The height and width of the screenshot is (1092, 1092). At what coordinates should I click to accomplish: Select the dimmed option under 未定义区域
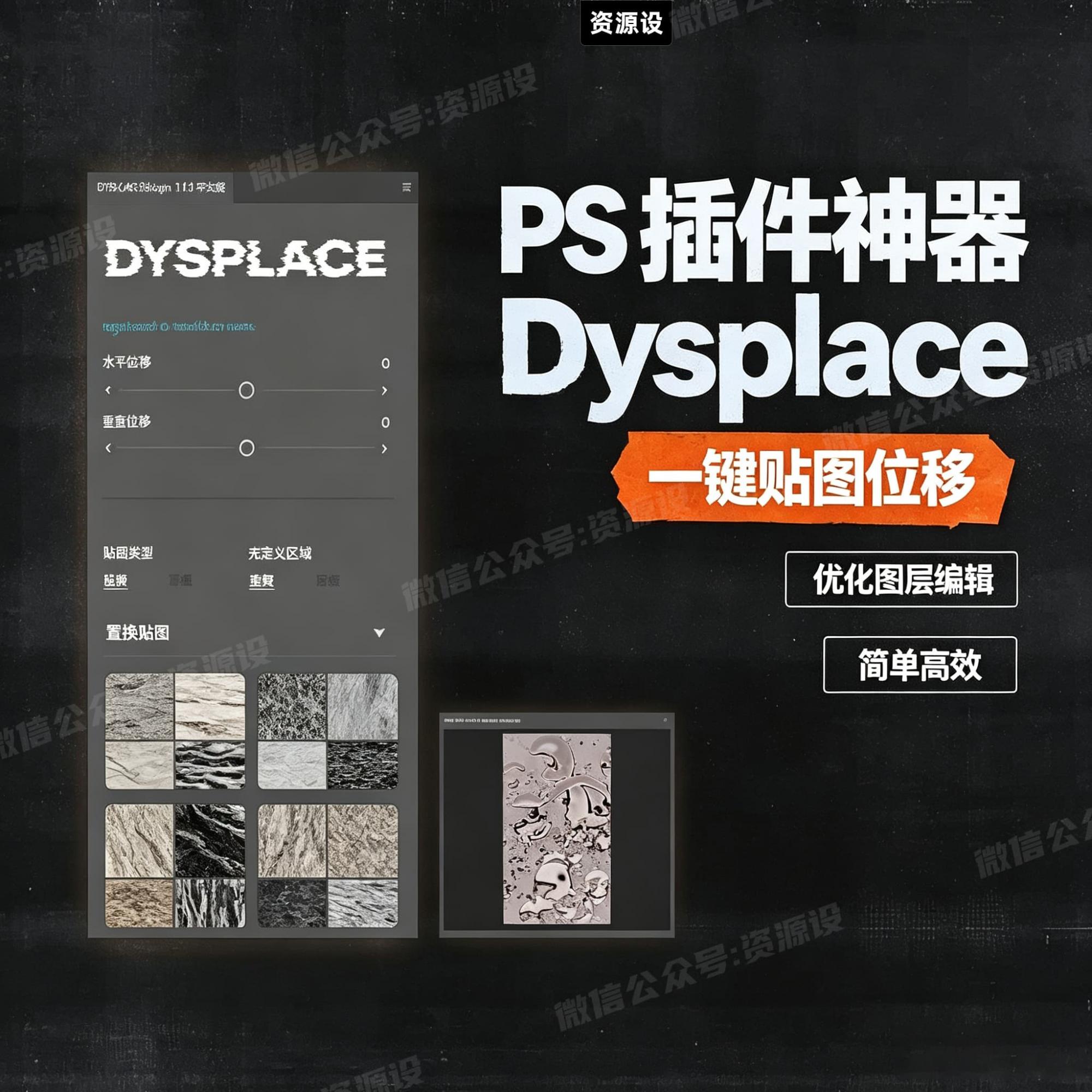pyautogui.click(x=328, y=580)
